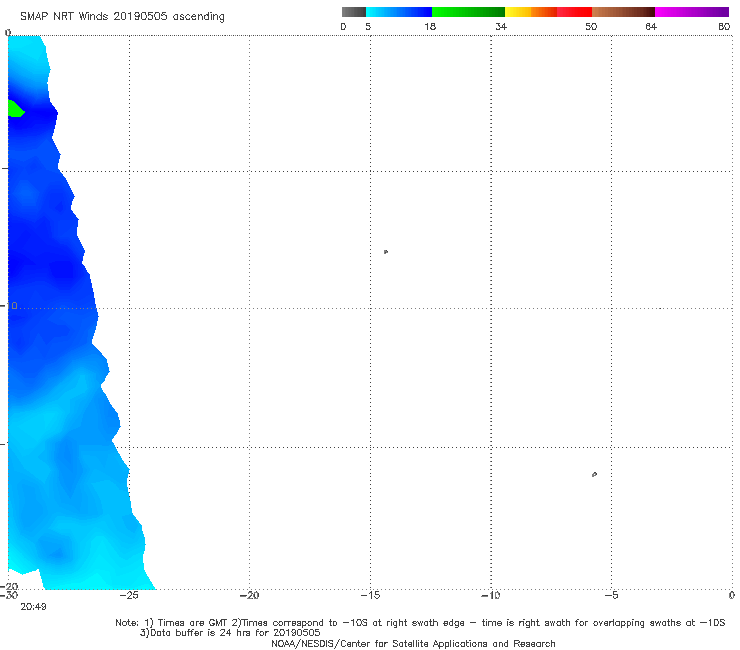Viewport: 740px width, 650px height.
Task: Click the color bar label "18"
Action: point(430,26)
